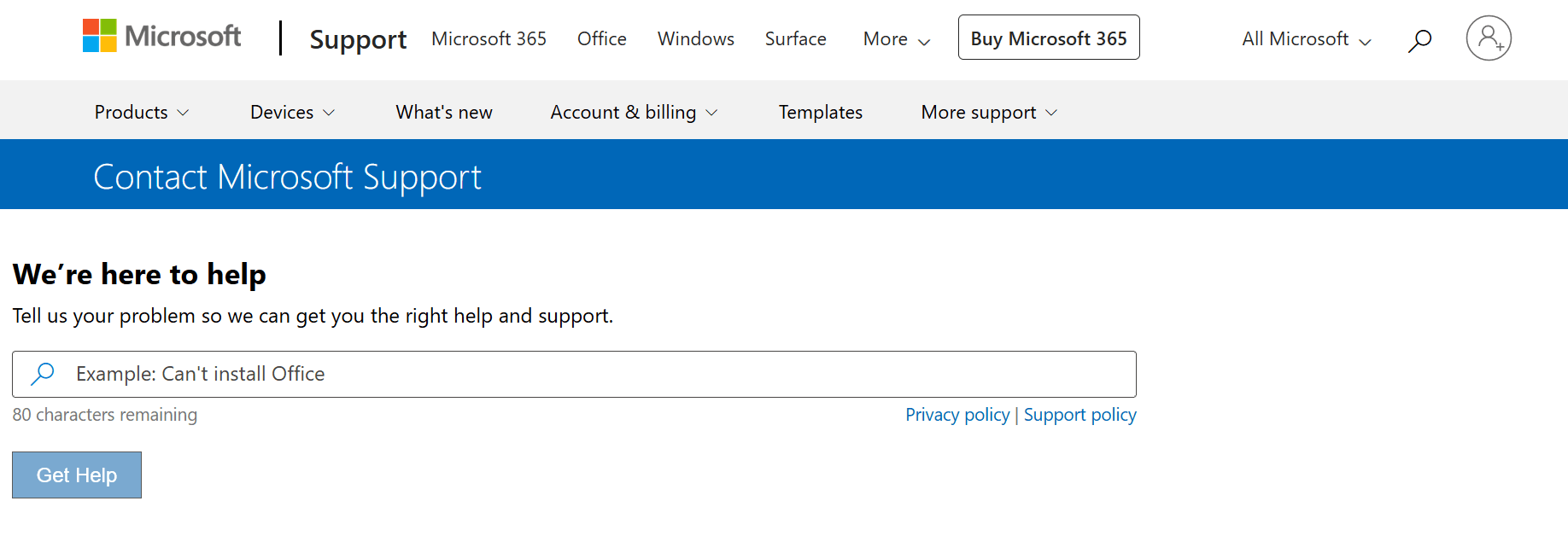Open the Account & billing dropdown
The height and width of the screenshot is (536, 1568).
tap(634, 113)
